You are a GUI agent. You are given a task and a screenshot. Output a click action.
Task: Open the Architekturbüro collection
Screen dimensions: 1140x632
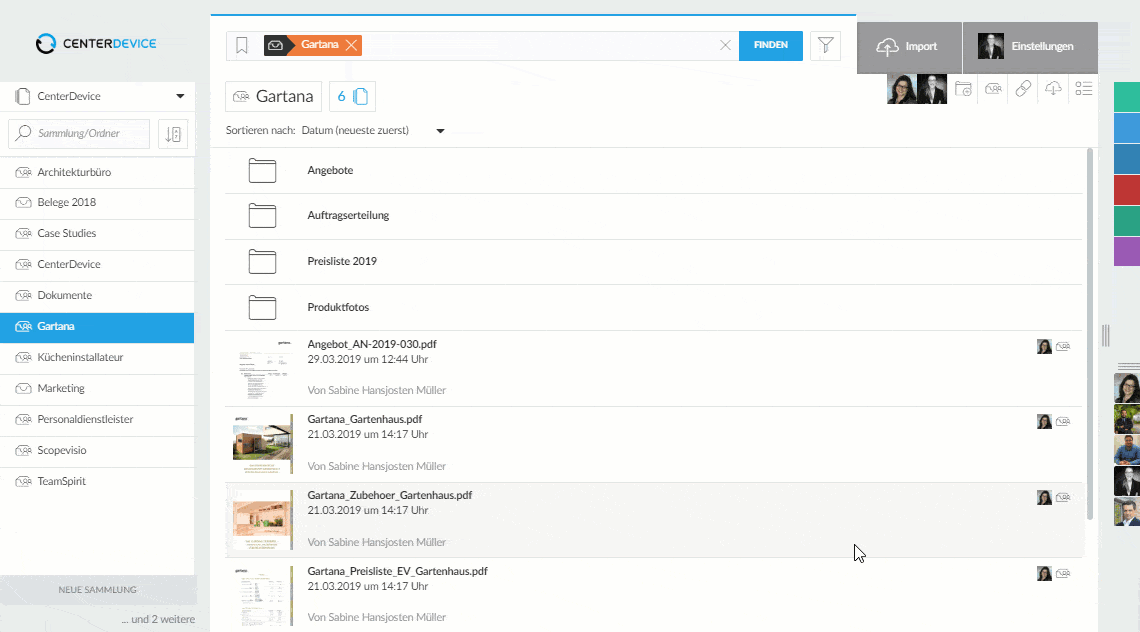pyautogui.click(x=97, y=172)
